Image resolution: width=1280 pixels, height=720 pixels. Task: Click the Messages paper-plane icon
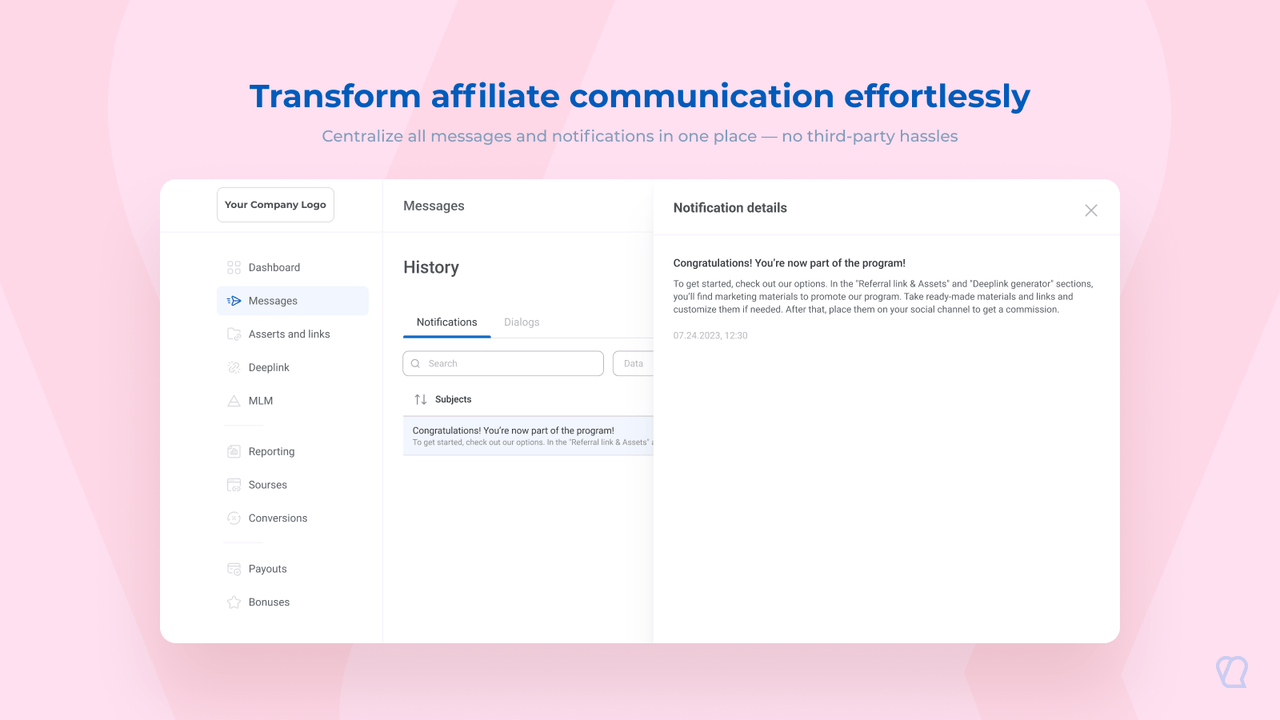click(234, 301)
